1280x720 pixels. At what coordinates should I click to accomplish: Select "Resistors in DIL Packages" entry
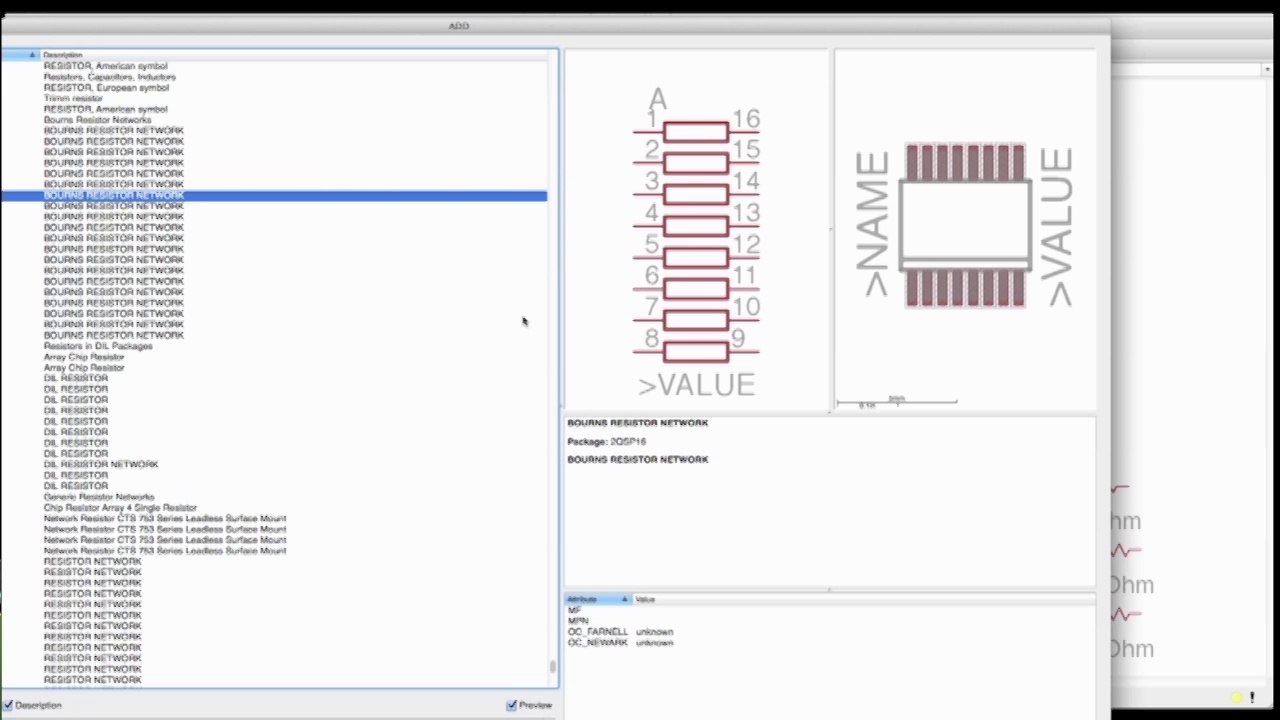click(x=98, y=346)
